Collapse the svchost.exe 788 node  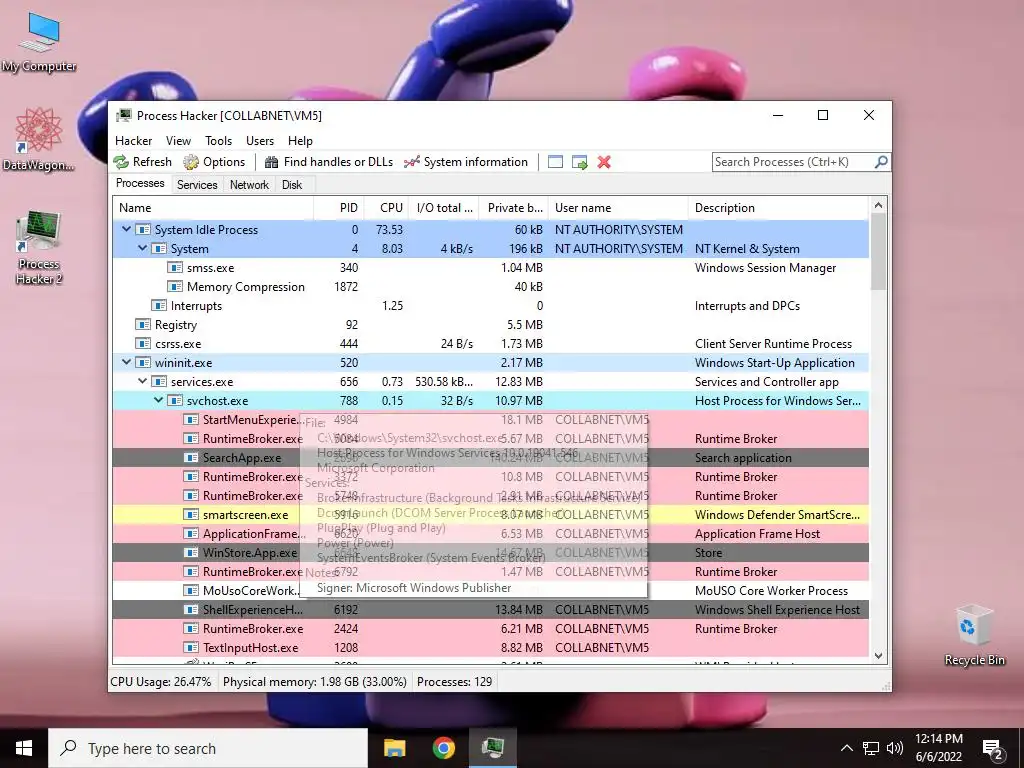pos(158,400)
